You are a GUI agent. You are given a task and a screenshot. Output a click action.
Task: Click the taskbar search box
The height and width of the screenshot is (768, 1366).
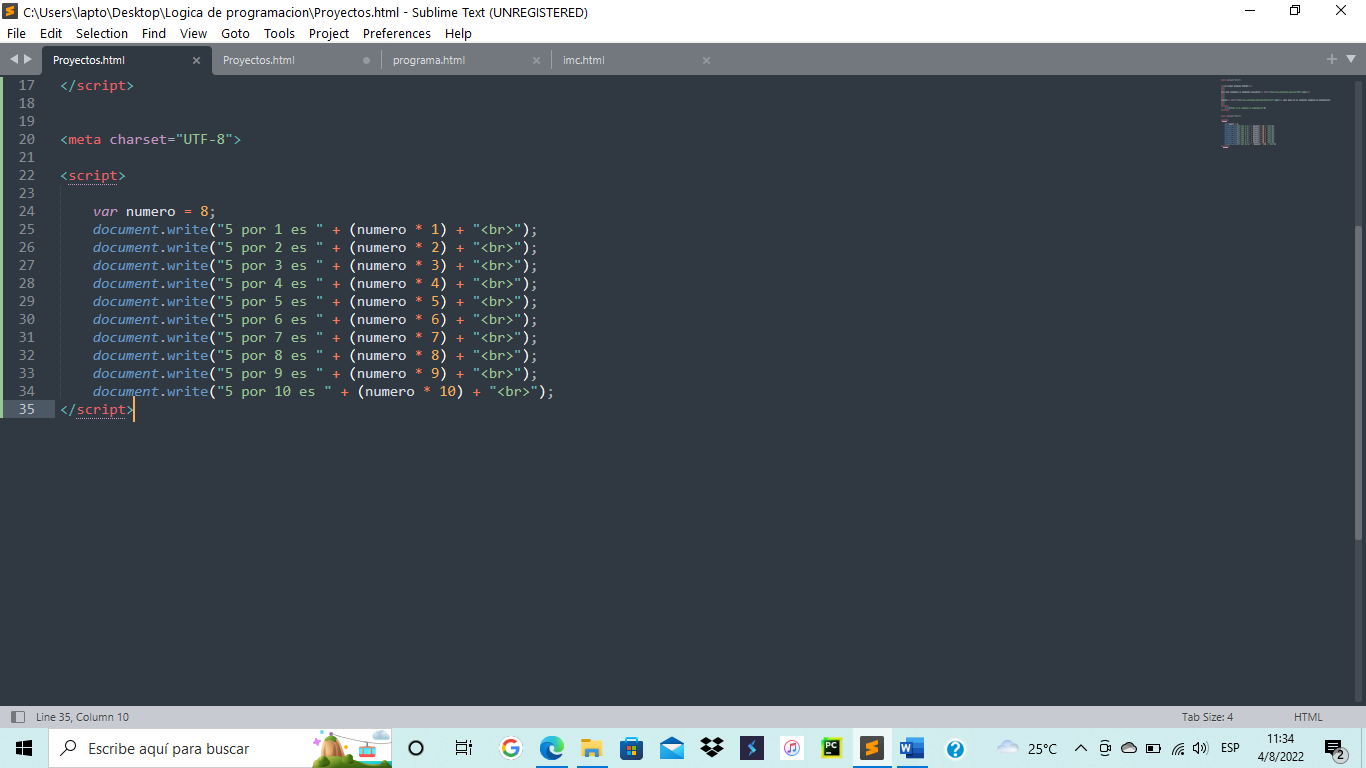click(220, 748)
